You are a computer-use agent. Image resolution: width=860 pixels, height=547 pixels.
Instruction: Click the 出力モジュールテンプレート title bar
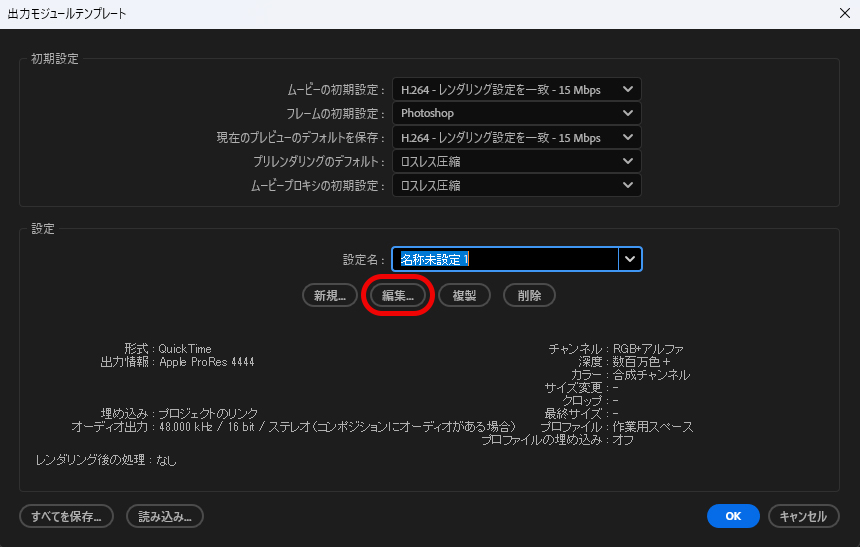[x=400, y=14]
